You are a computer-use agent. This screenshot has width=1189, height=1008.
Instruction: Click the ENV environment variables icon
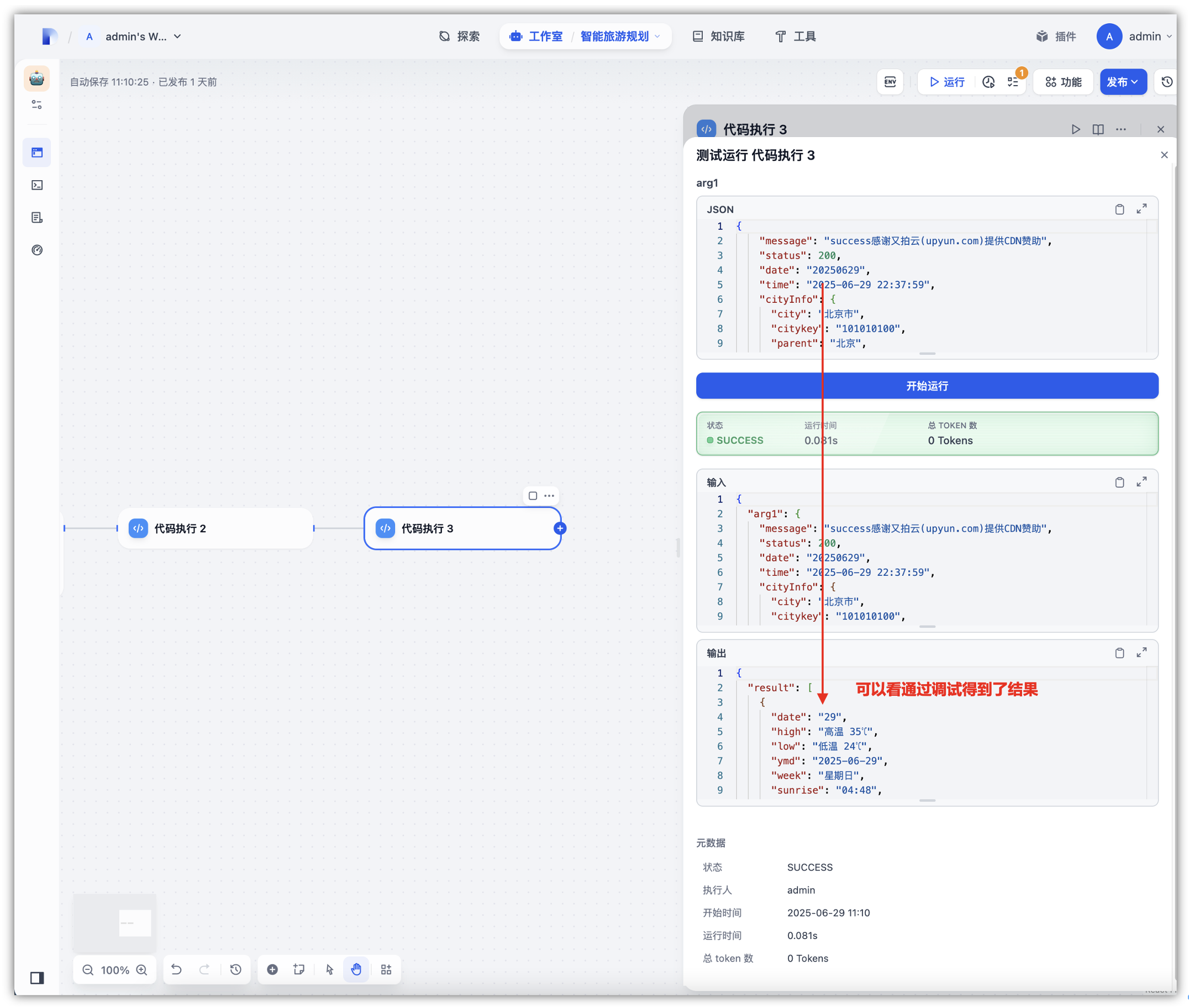(x=890, y=82)
